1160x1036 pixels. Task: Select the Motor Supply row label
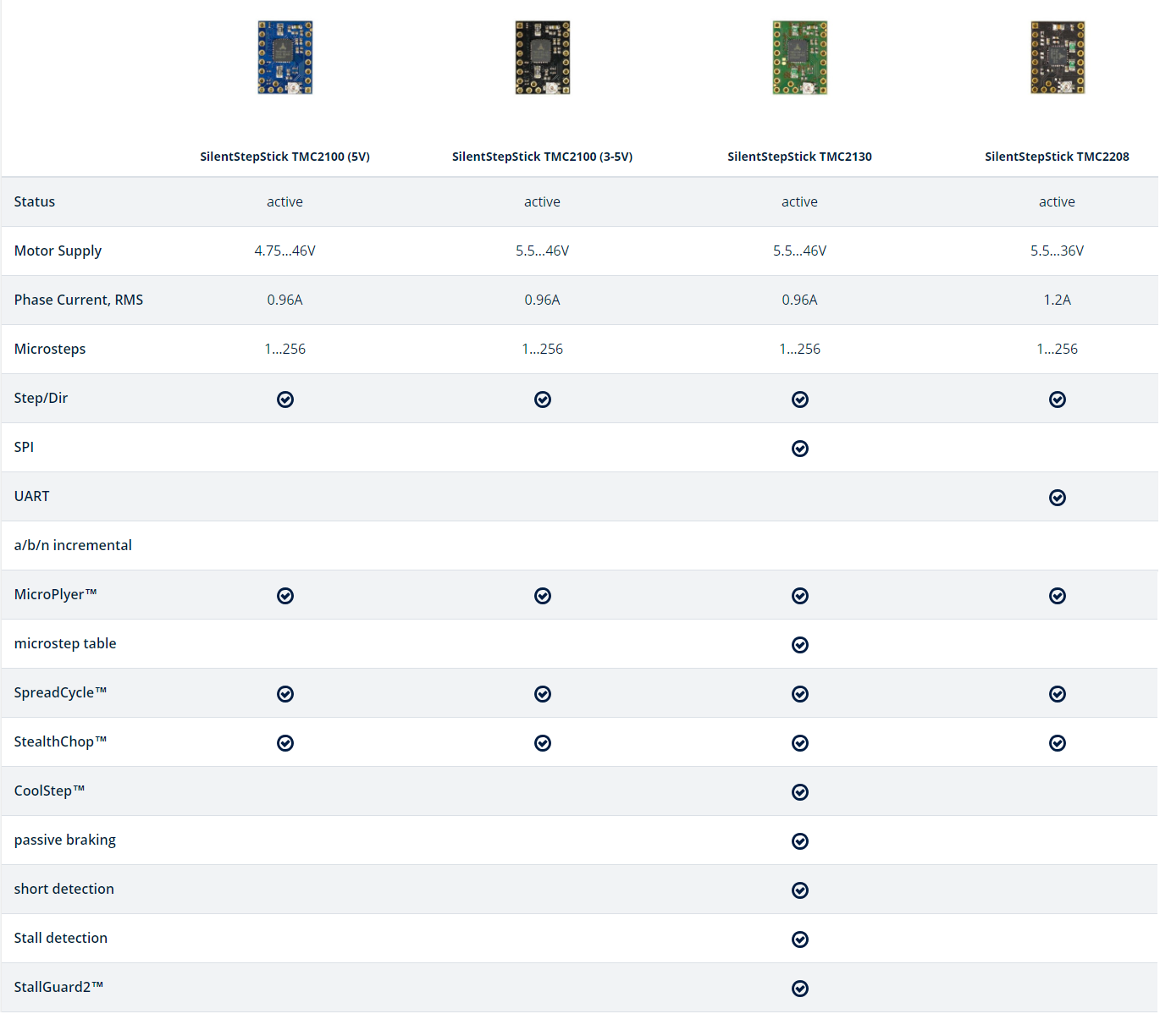click(x=58, y=251)
